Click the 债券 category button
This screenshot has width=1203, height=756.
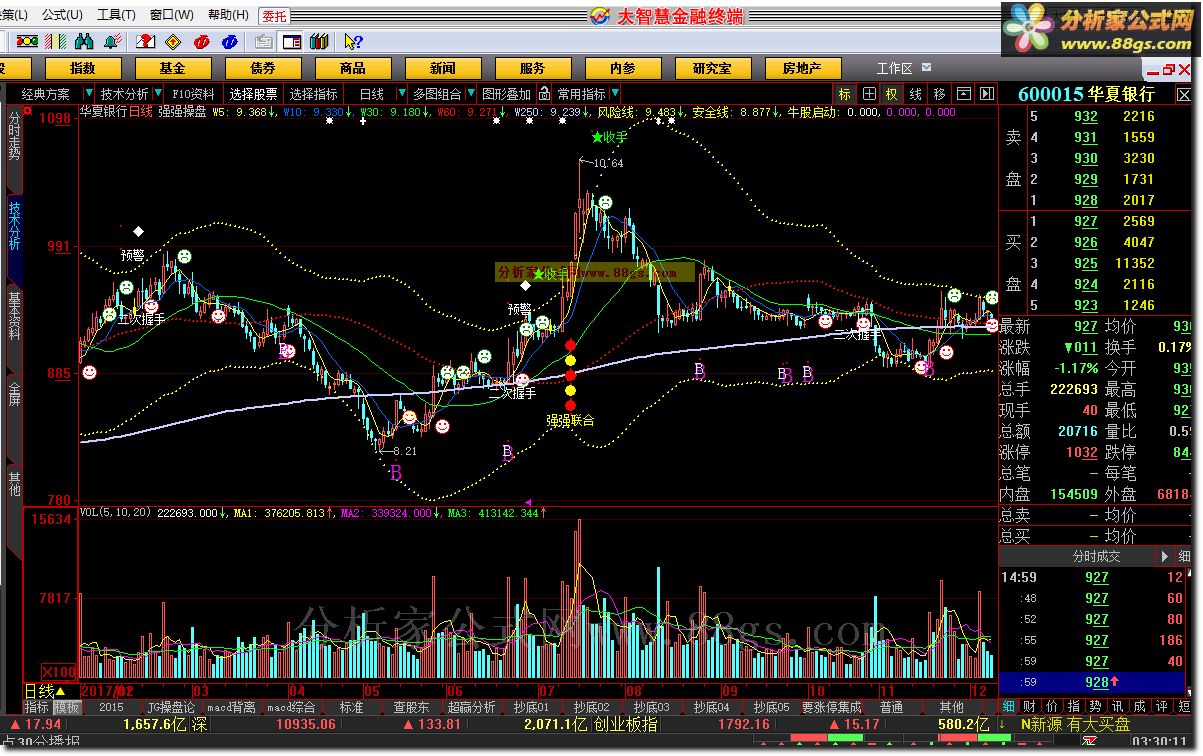(x=263, y=68)
